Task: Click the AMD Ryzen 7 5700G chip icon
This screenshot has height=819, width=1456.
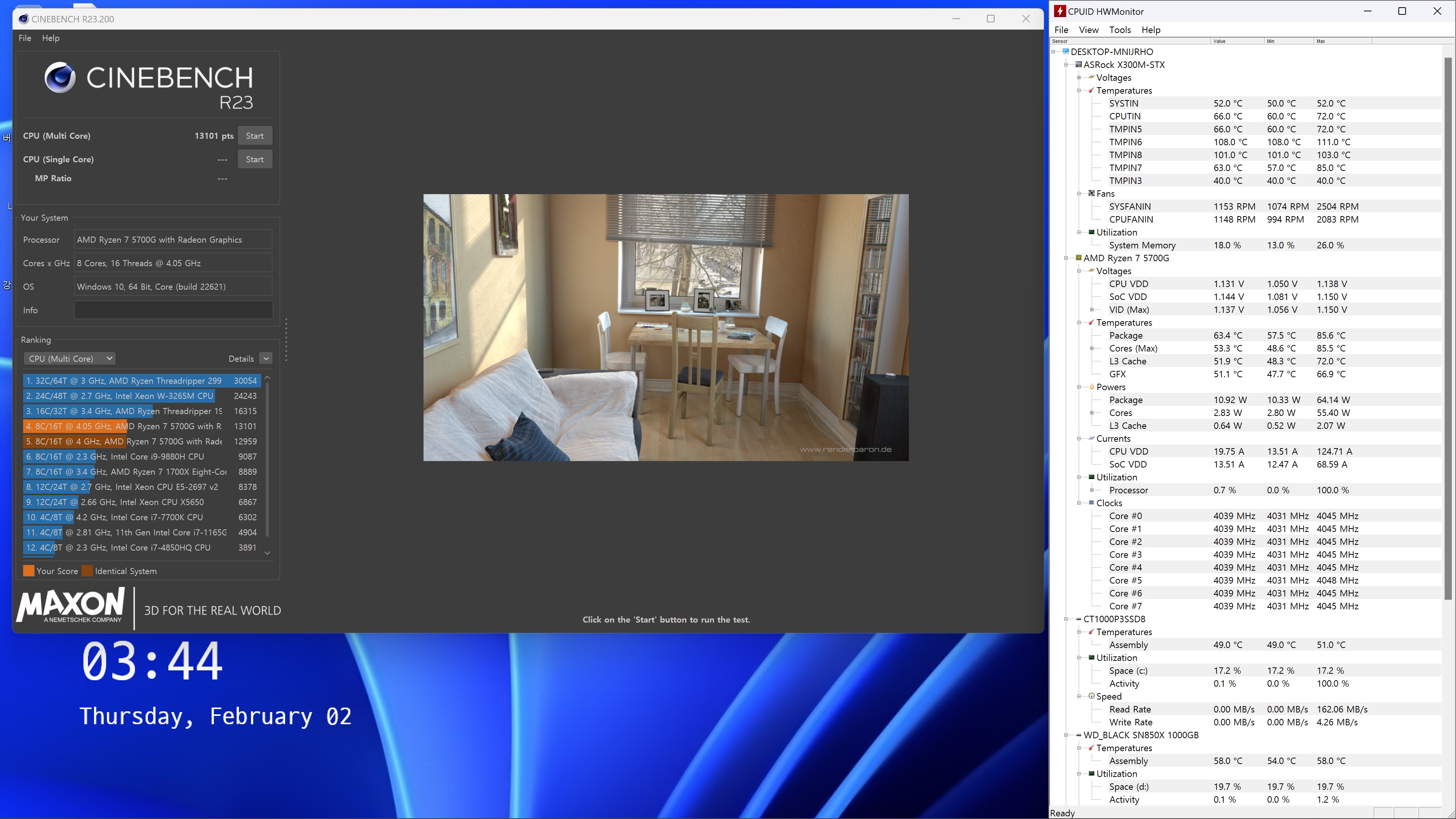Action: [x=1078, y=258]
